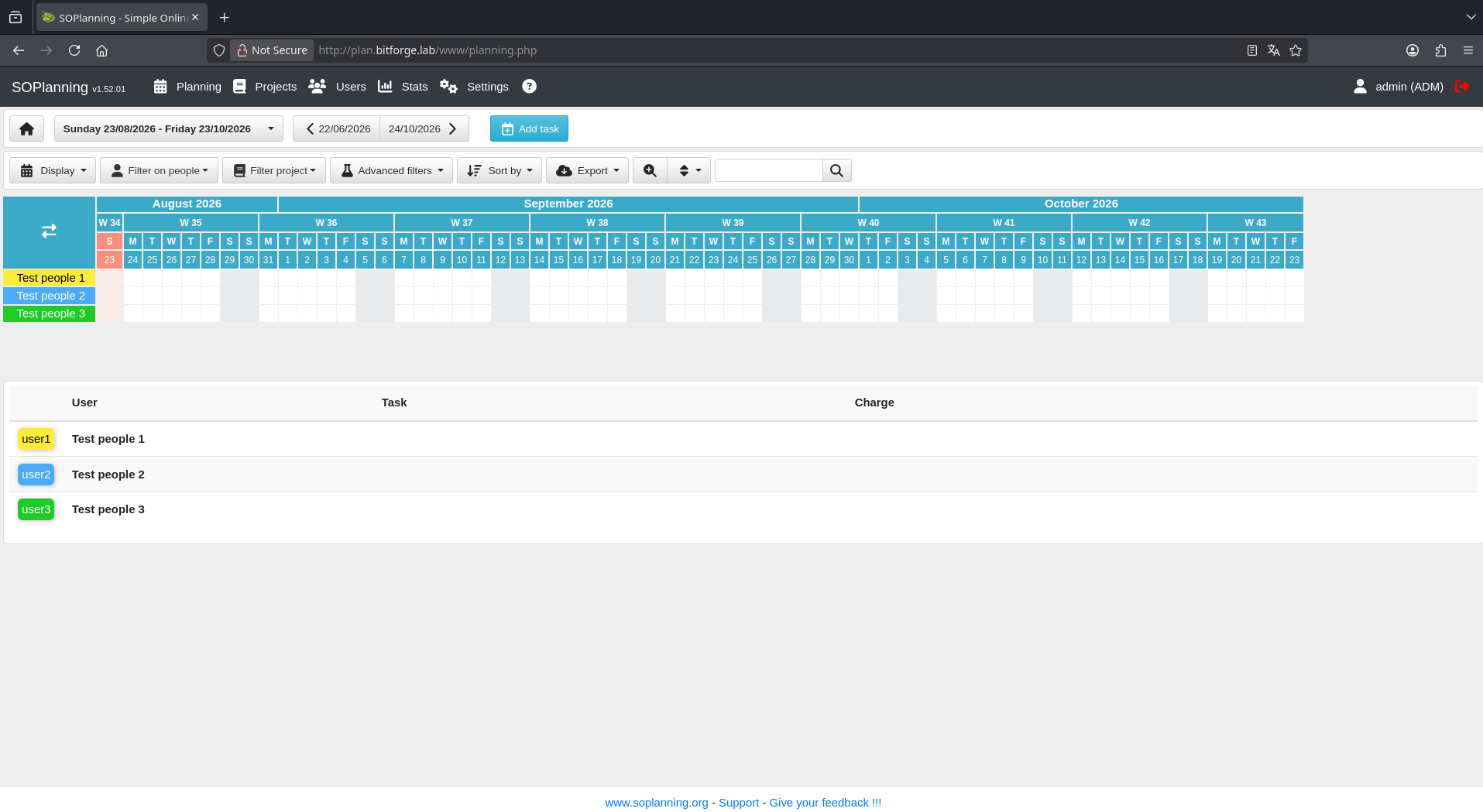
Task: Expand the Advanced filters dropdown
Action: 391,170
